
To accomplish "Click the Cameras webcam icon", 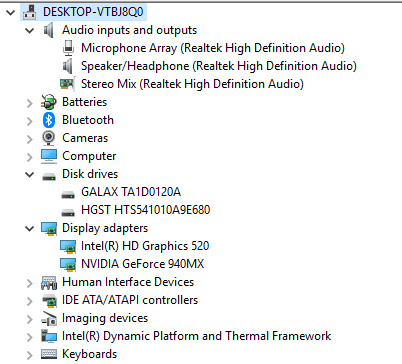I will click(49, 138).
